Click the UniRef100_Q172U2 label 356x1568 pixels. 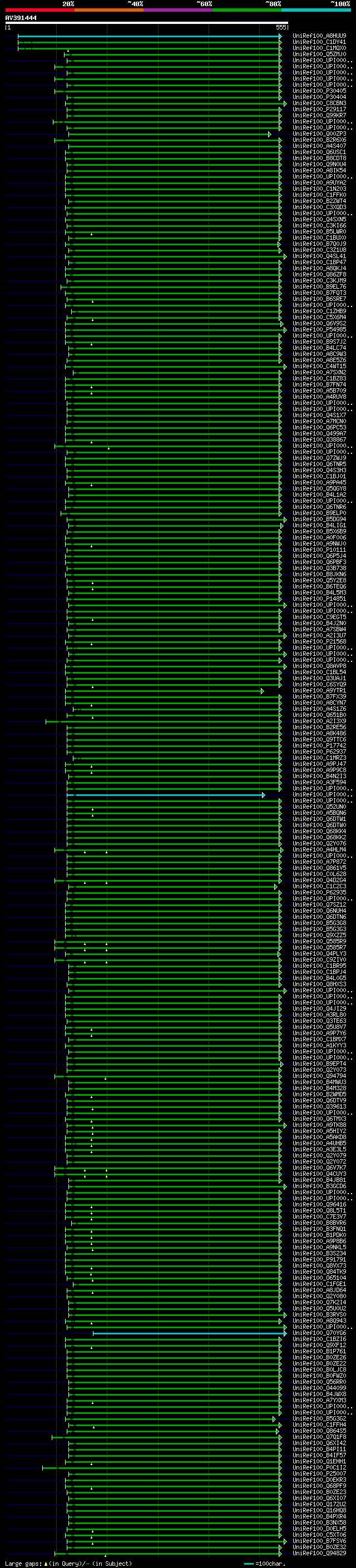coord(319,1504)
